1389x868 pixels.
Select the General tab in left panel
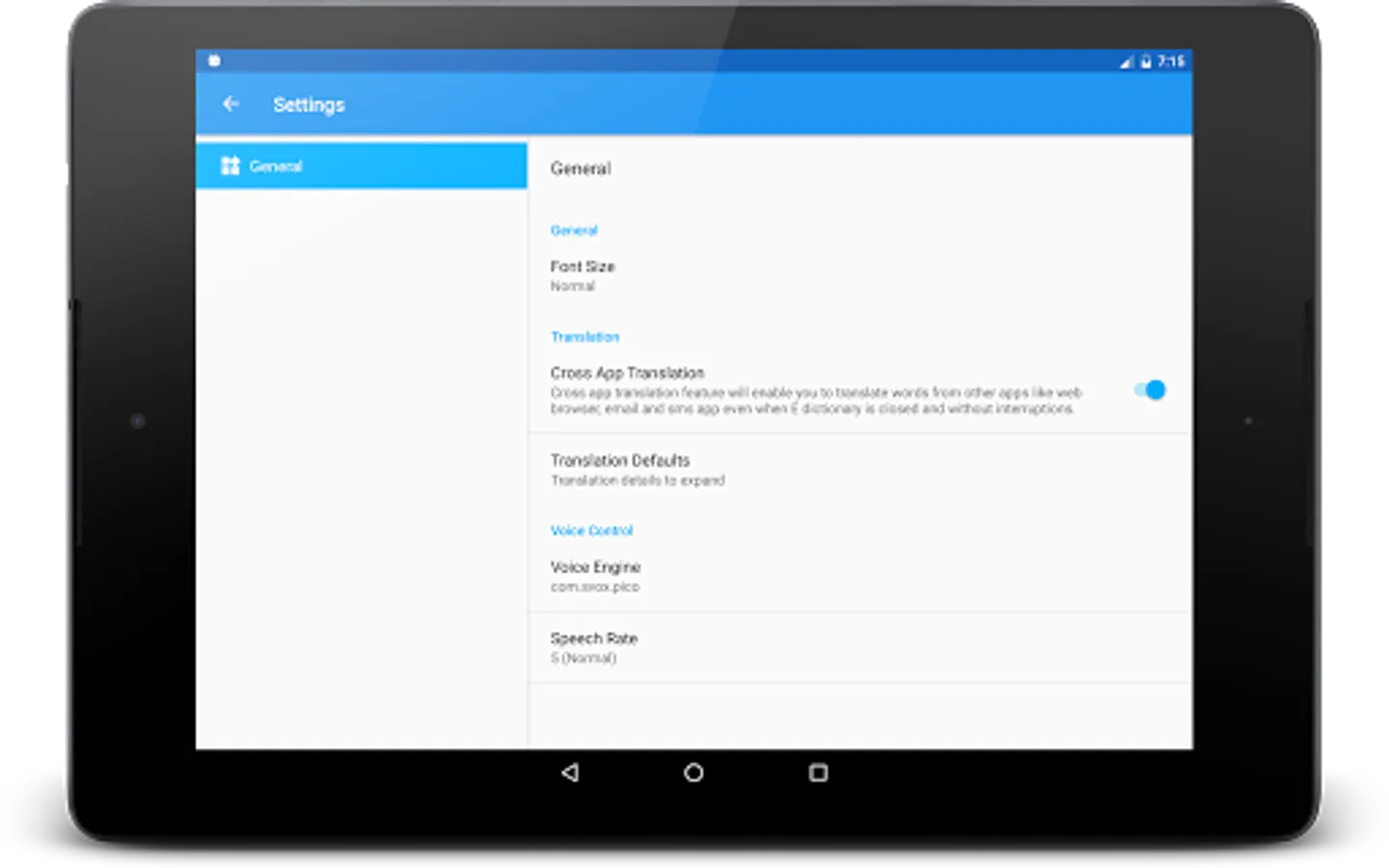pos(361,166)
